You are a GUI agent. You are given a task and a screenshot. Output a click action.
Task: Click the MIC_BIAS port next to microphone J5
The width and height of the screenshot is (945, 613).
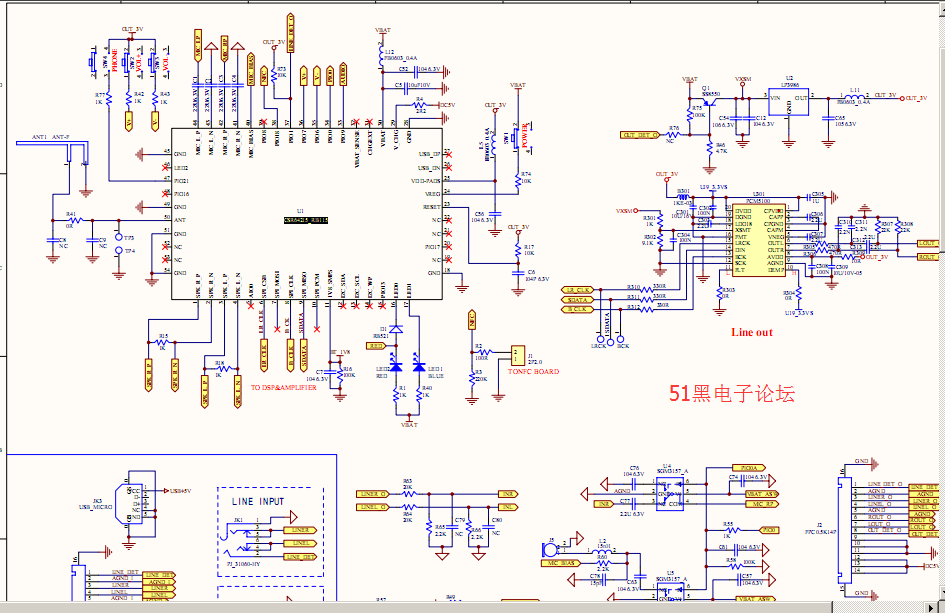[561, 563]
